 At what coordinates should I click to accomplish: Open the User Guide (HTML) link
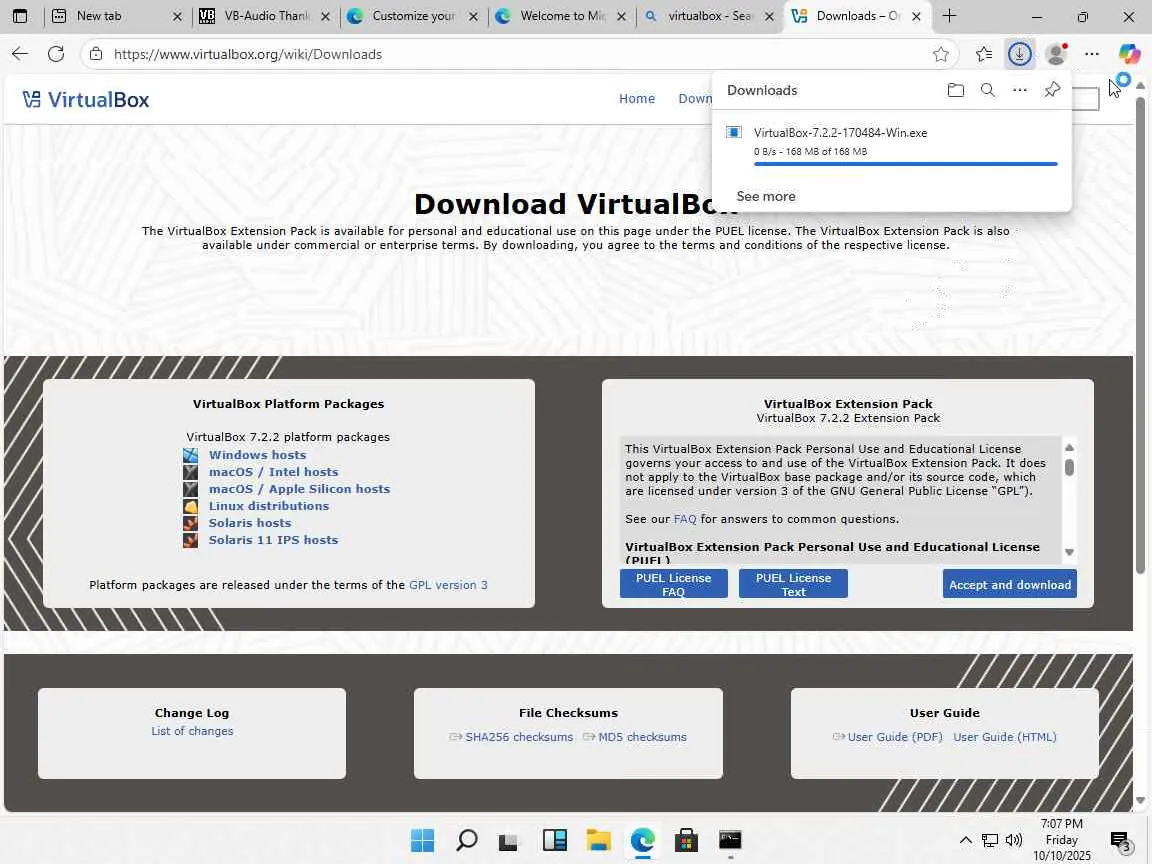[1004, 737]
